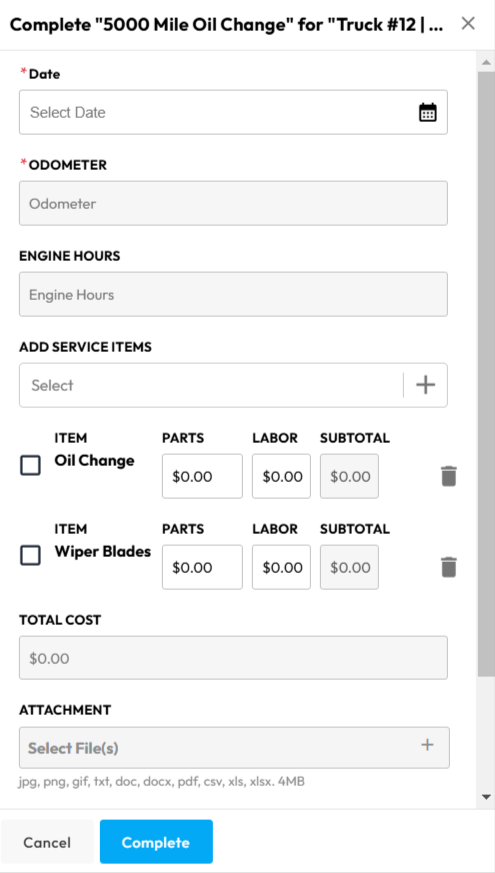Click the allowed file types hint text
Image resolution: width=495 pixels, height=873 pixels.
(161, 782)
